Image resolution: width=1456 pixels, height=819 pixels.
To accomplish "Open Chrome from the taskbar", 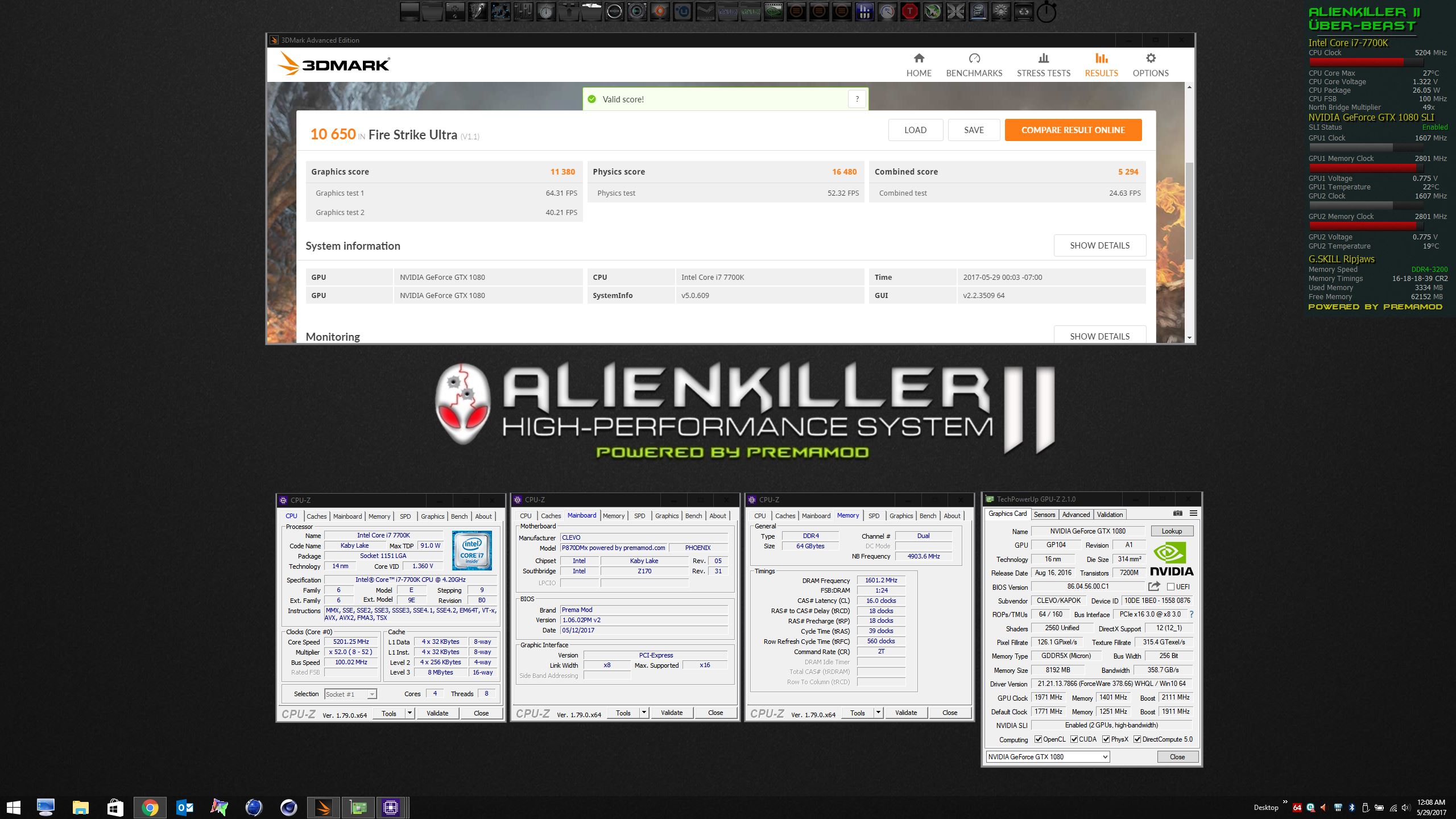I will [150, 808].
